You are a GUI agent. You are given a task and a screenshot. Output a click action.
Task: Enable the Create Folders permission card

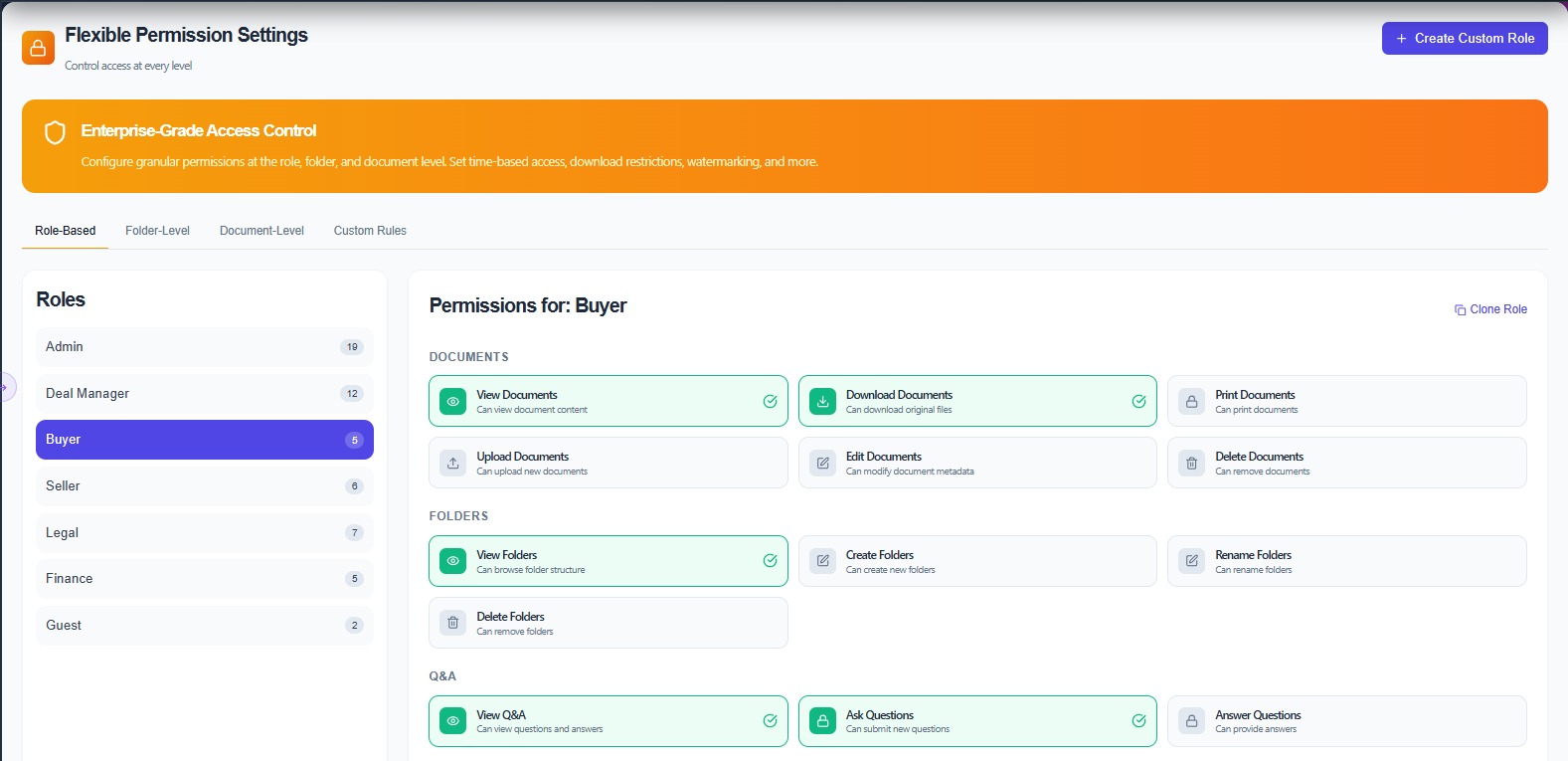pyautogui.click(x=976, y=562)
